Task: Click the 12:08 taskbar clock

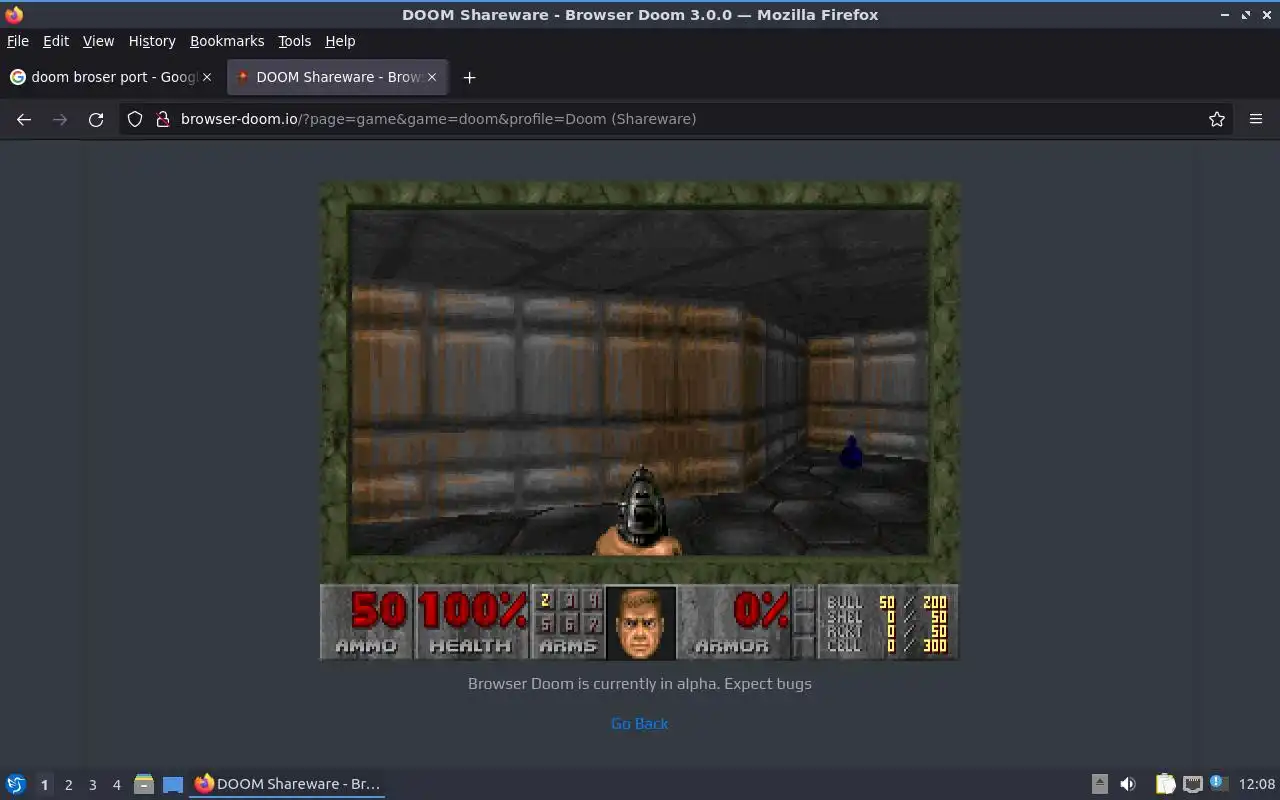Action: click(x=1257, y=784)
